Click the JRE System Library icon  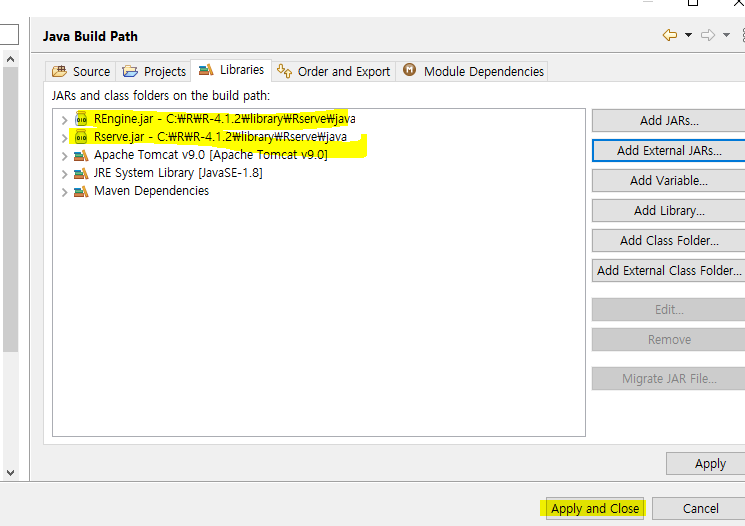[81, 173]
